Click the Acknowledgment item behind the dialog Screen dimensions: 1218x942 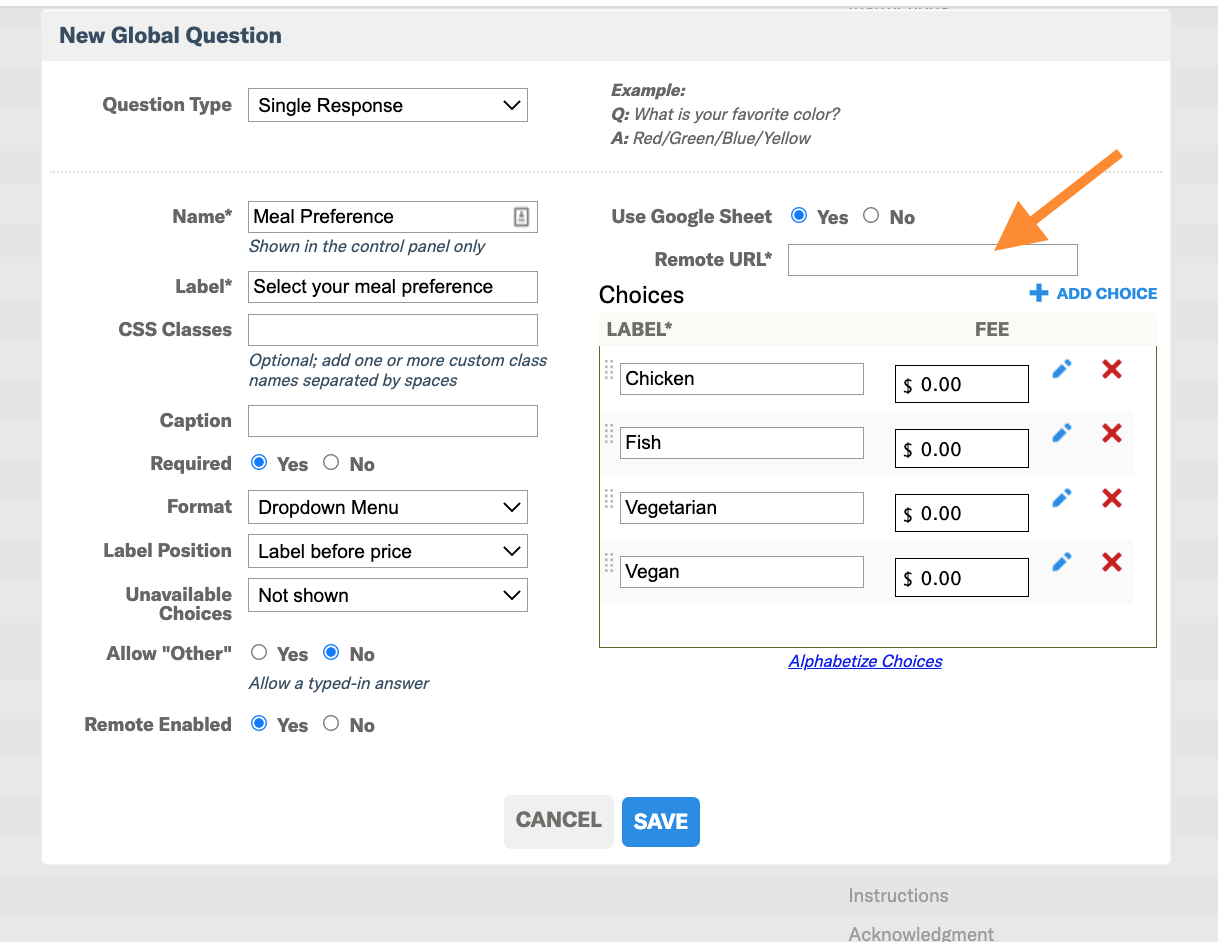pos(921,934)
